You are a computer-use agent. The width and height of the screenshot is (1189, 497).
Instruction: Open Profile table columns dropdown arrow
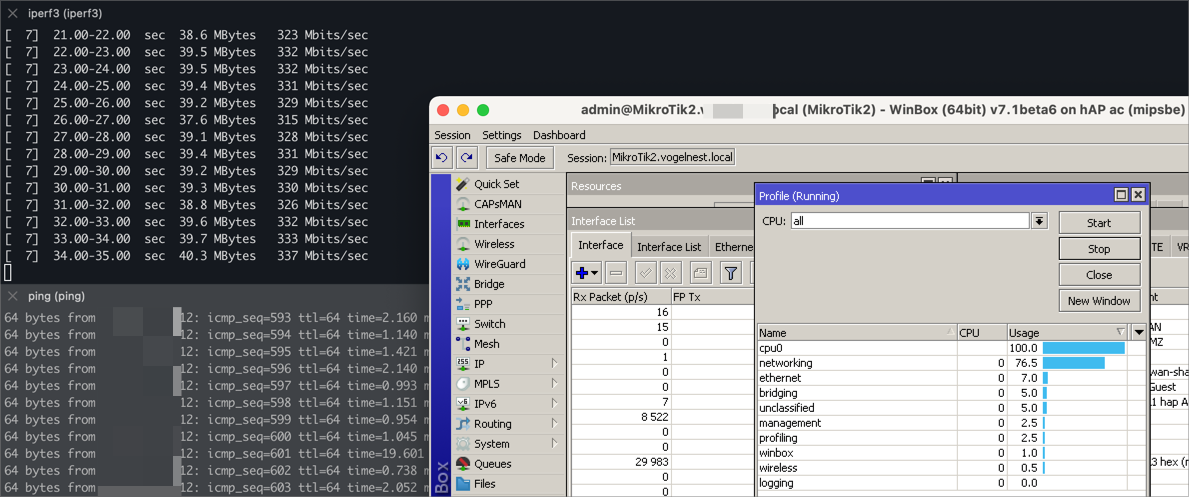[x=1138, y=332]
